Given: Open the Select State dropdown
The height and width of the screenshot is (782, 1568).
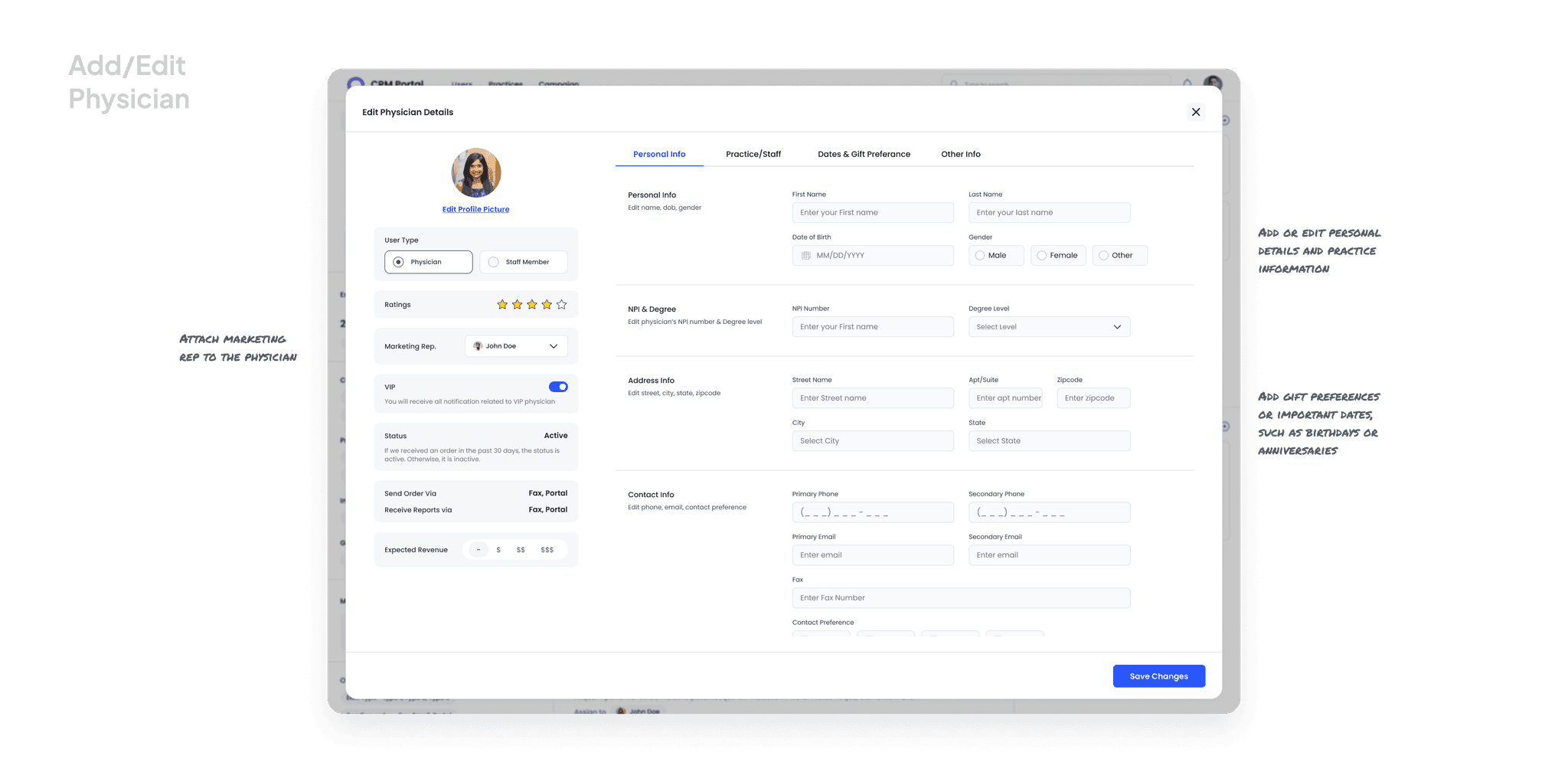Looking at the screenshot, I should coord(1049,440).
